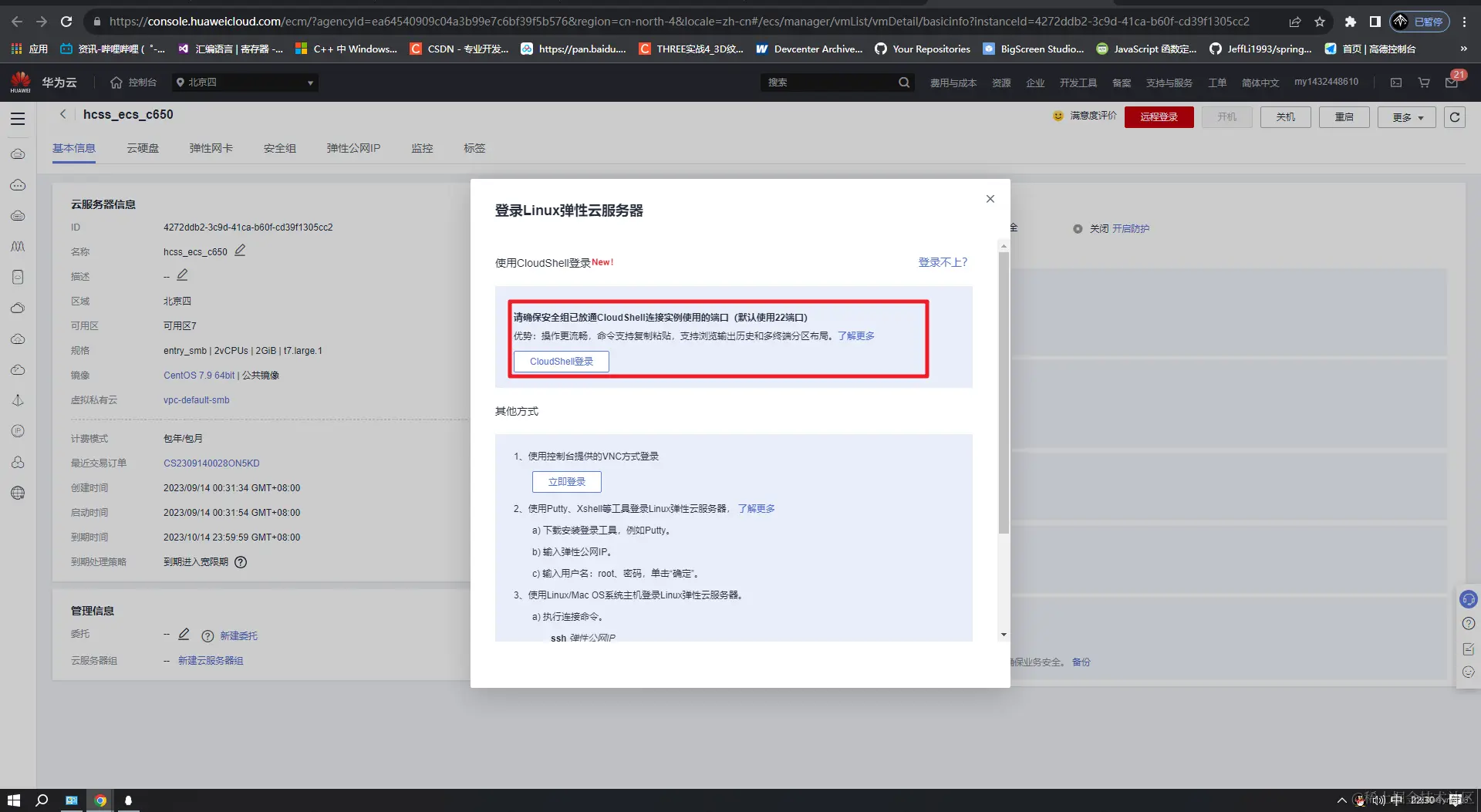The image size is (1481, 812).
Task: Open the 简体中文 language menu
Action: tap(1260, 83)
